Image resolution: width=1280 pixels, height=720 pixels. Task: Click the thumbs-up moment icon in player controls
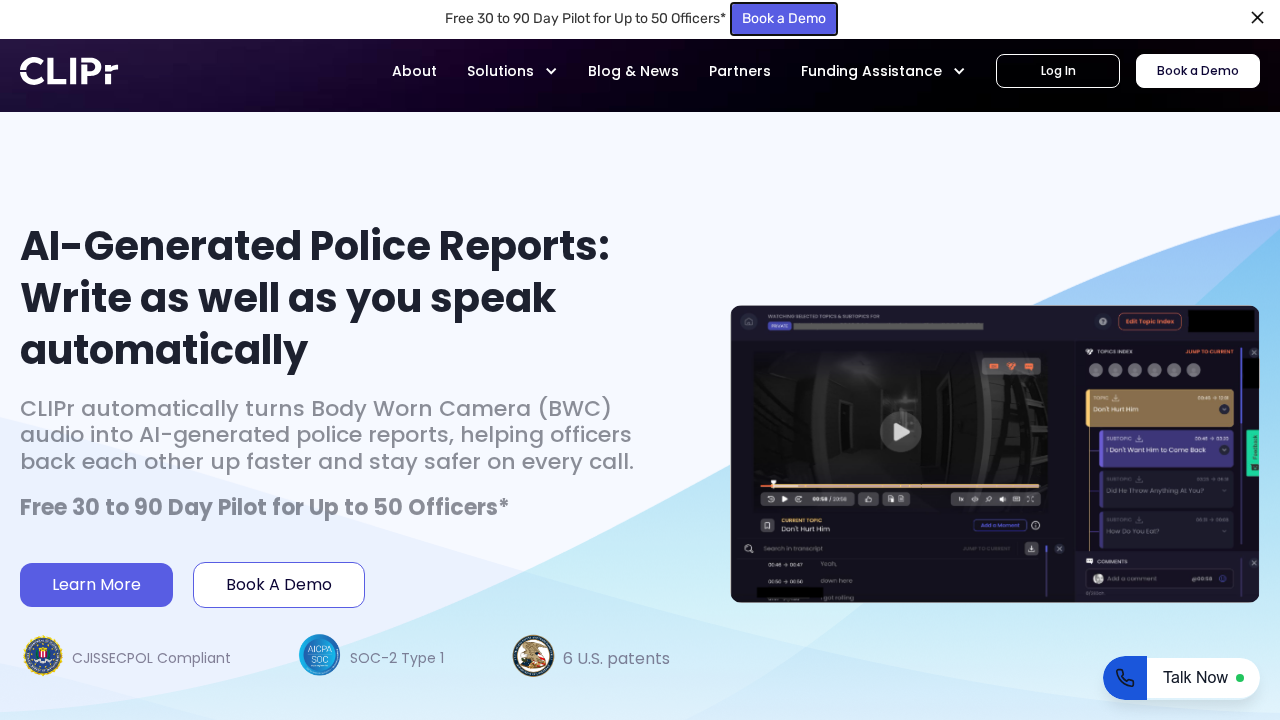pyautogui.click(x=869, y=499)
